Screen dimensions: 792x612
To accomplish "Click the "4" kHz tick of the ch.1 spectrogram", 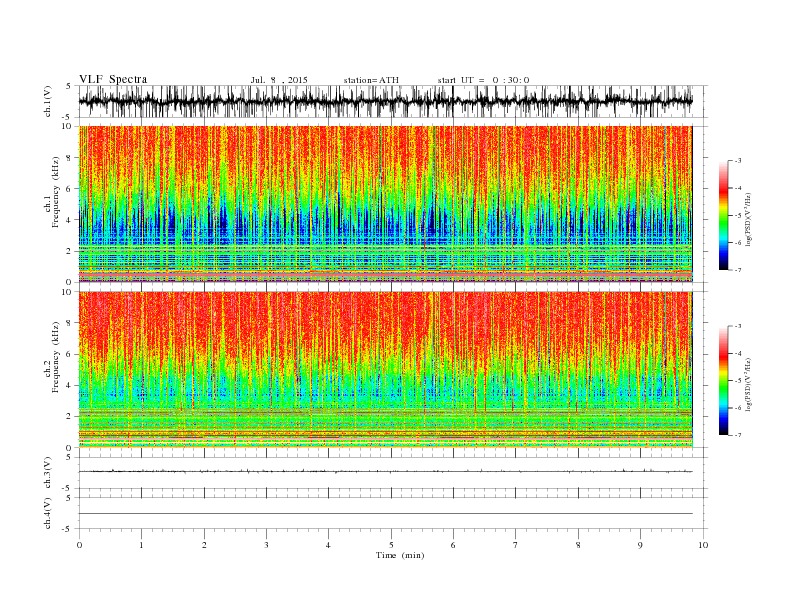I will [70, 220].
